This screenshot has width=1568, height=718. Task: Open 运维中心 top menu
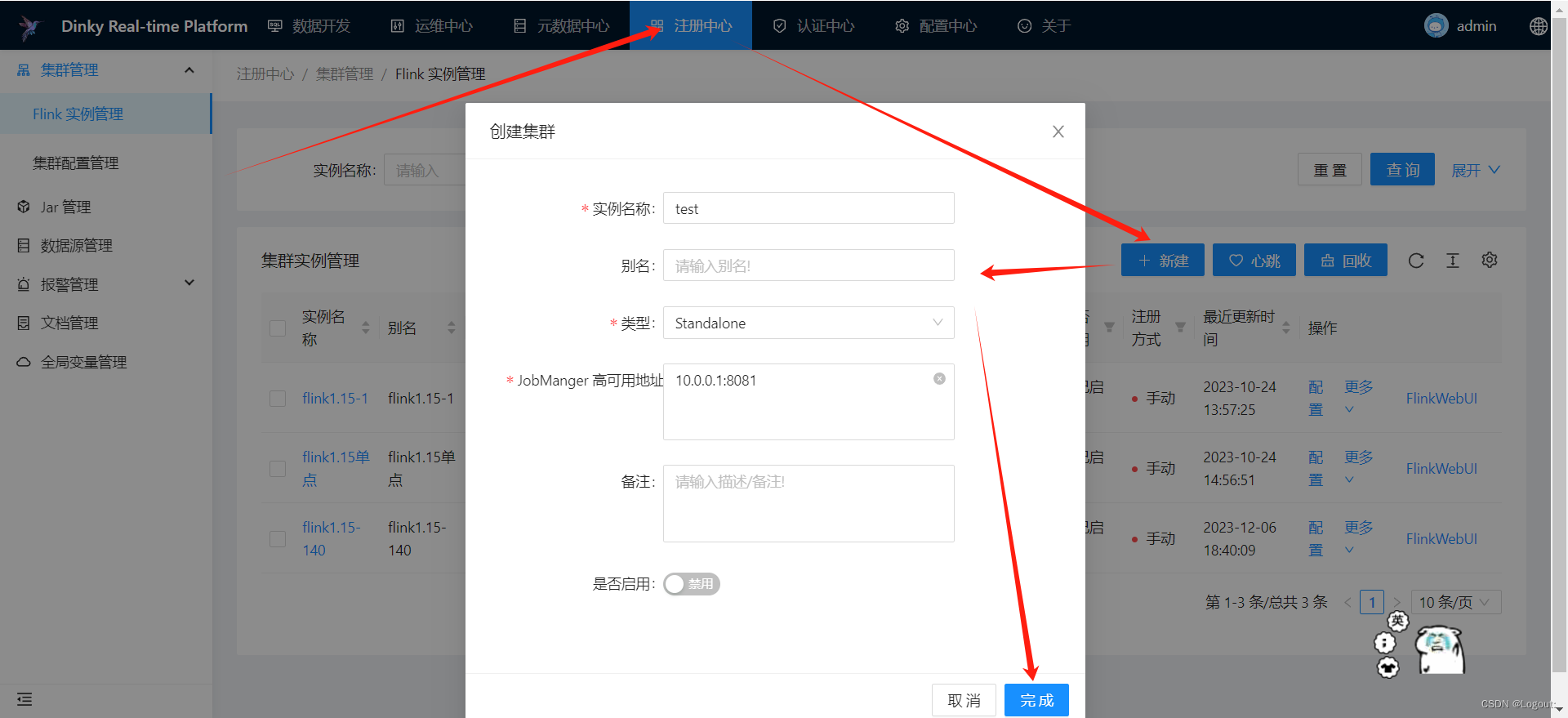point(432,26)
